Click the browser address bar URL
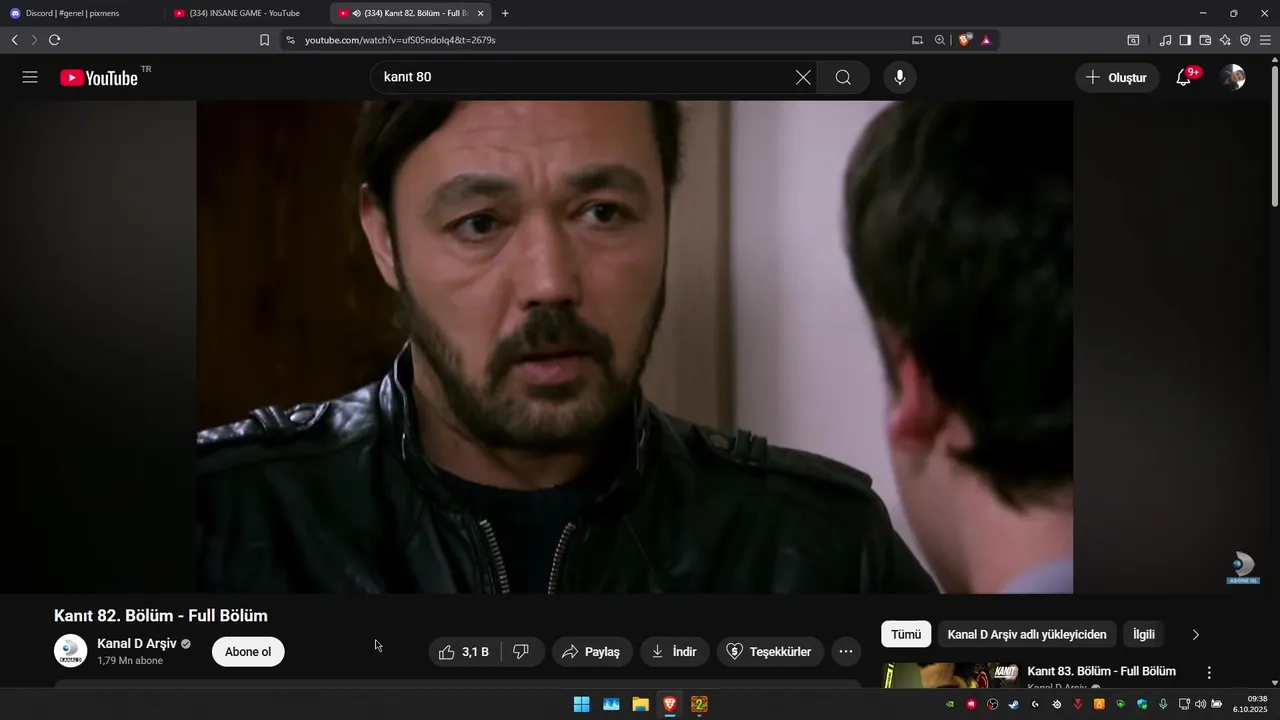The height and width of the screenshot is (720, 1280). [400, 40]
